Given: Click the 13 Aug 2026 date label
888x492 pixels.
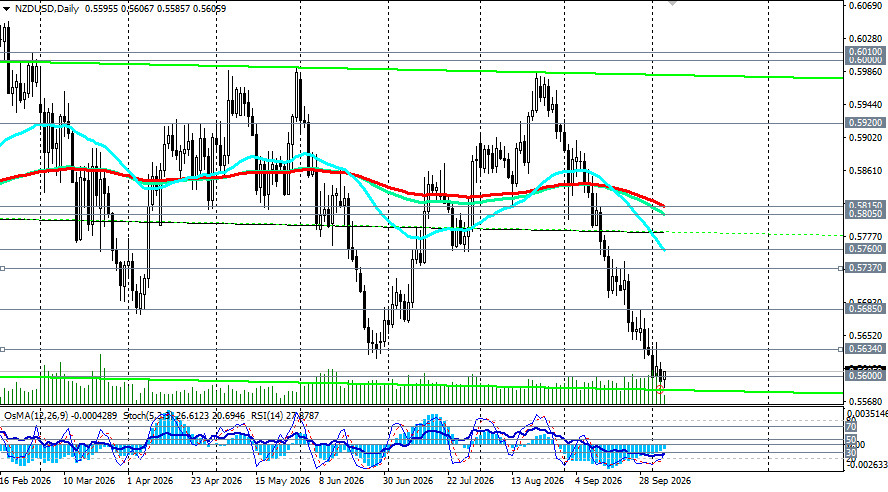Looking at the screenshot, I should [x=537, y=481].
